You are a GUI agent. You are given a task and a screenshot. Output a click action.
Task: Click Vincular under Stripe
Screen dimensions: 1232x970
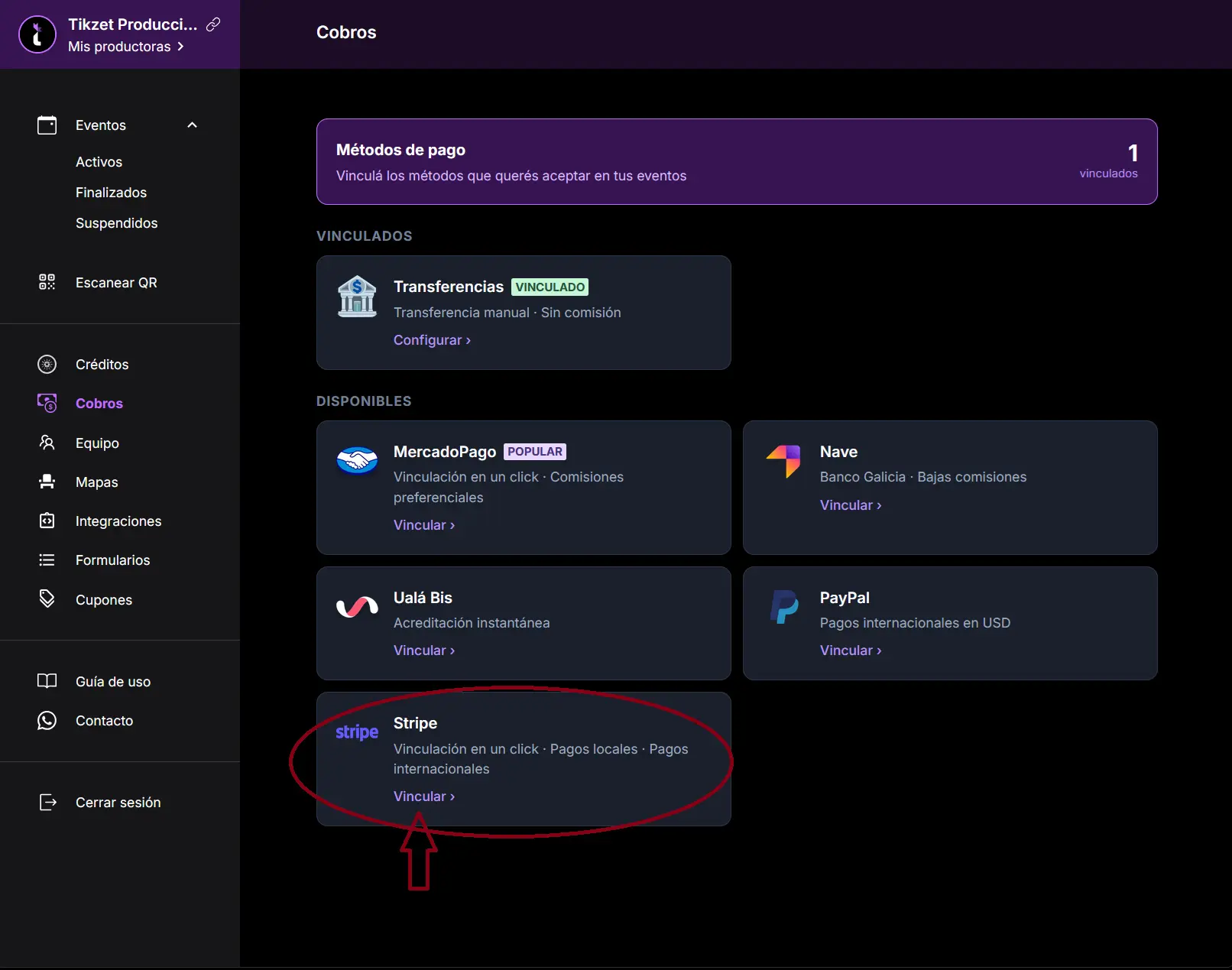pos(424,796)
